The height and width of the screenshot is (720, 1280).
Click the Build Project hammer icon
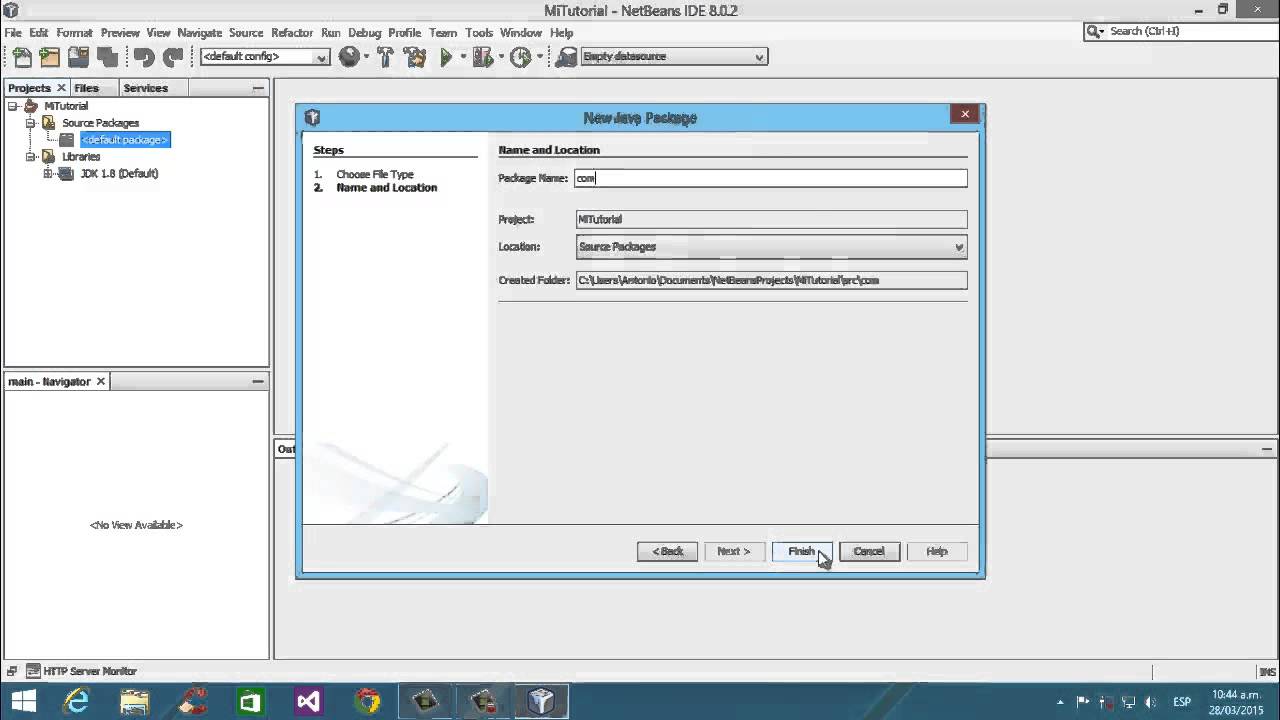tap(386, 57)
